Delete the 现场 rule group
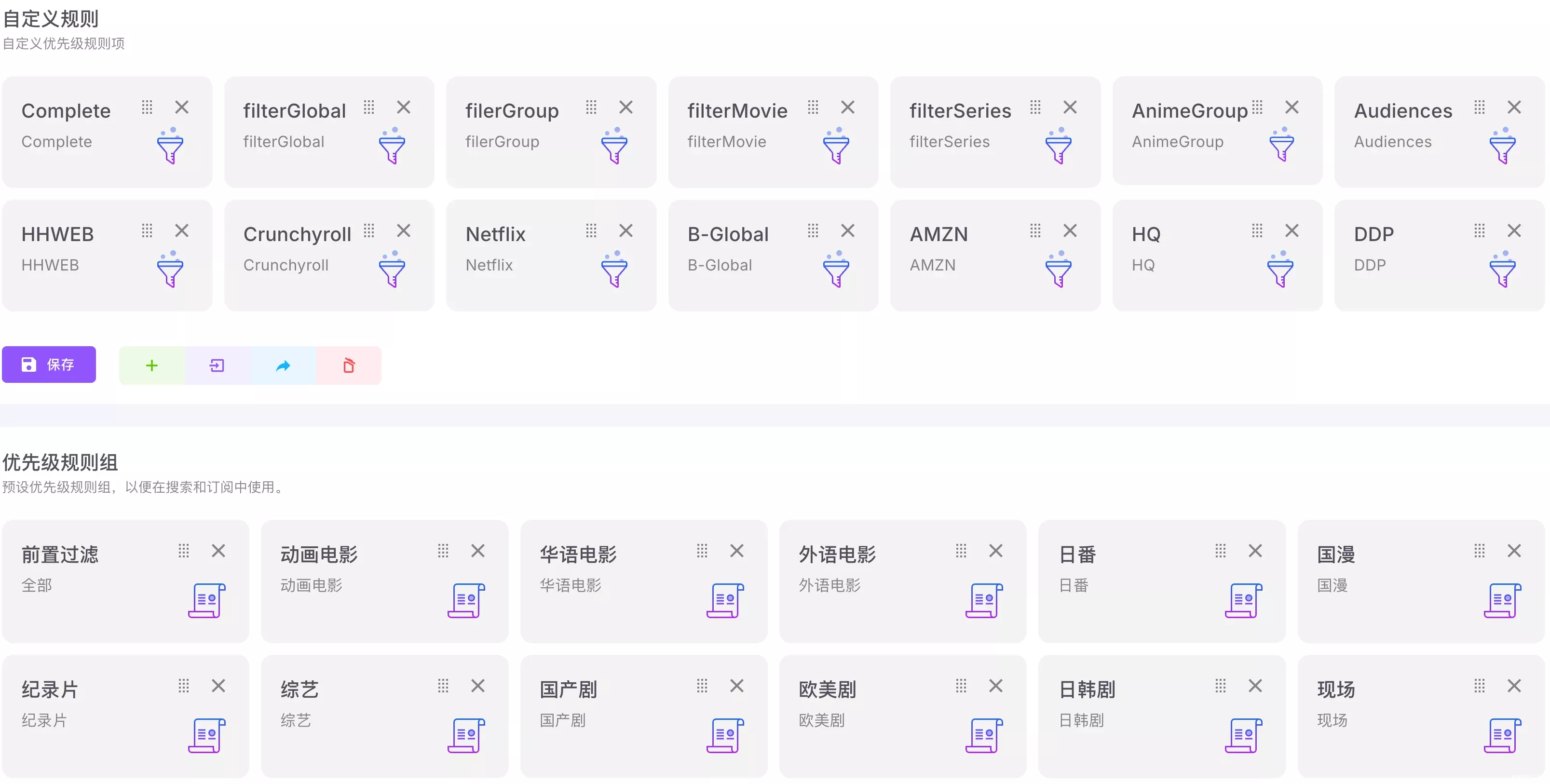Image resolution: width=1550 pixels, height=784 pixels. [1514, 686]
